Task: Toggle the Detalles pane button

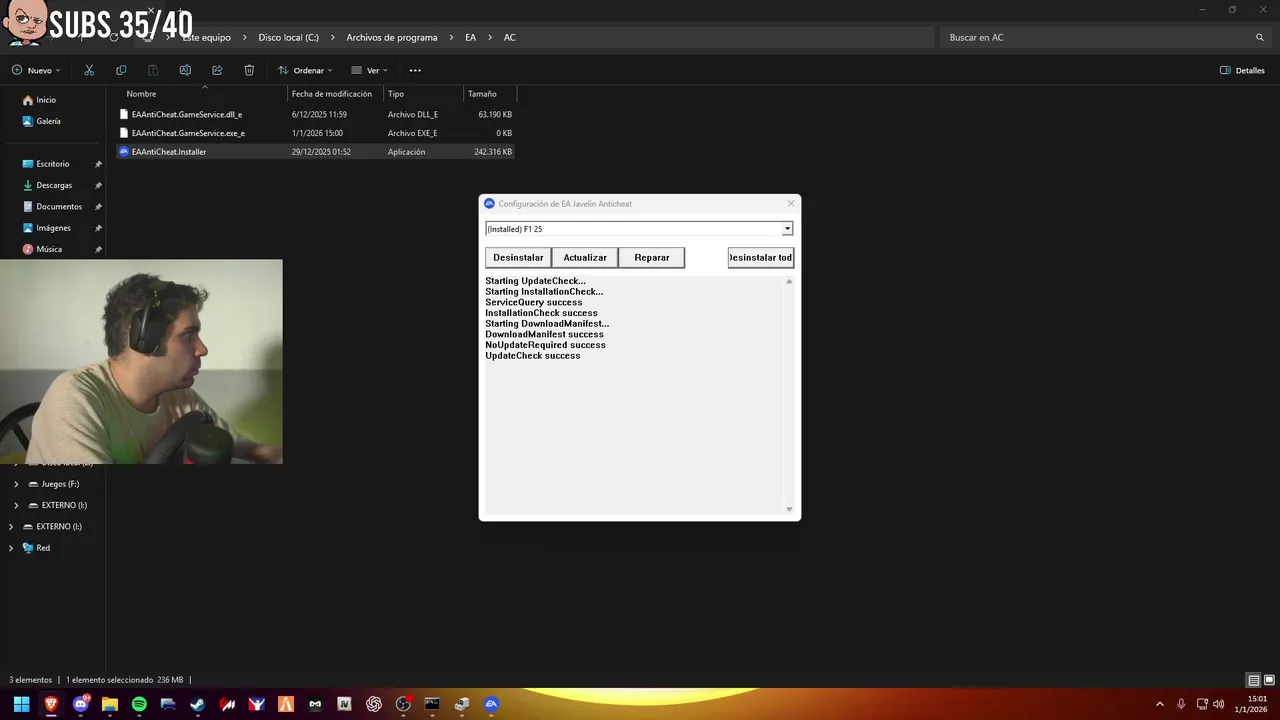Action: click(1242, 70)
